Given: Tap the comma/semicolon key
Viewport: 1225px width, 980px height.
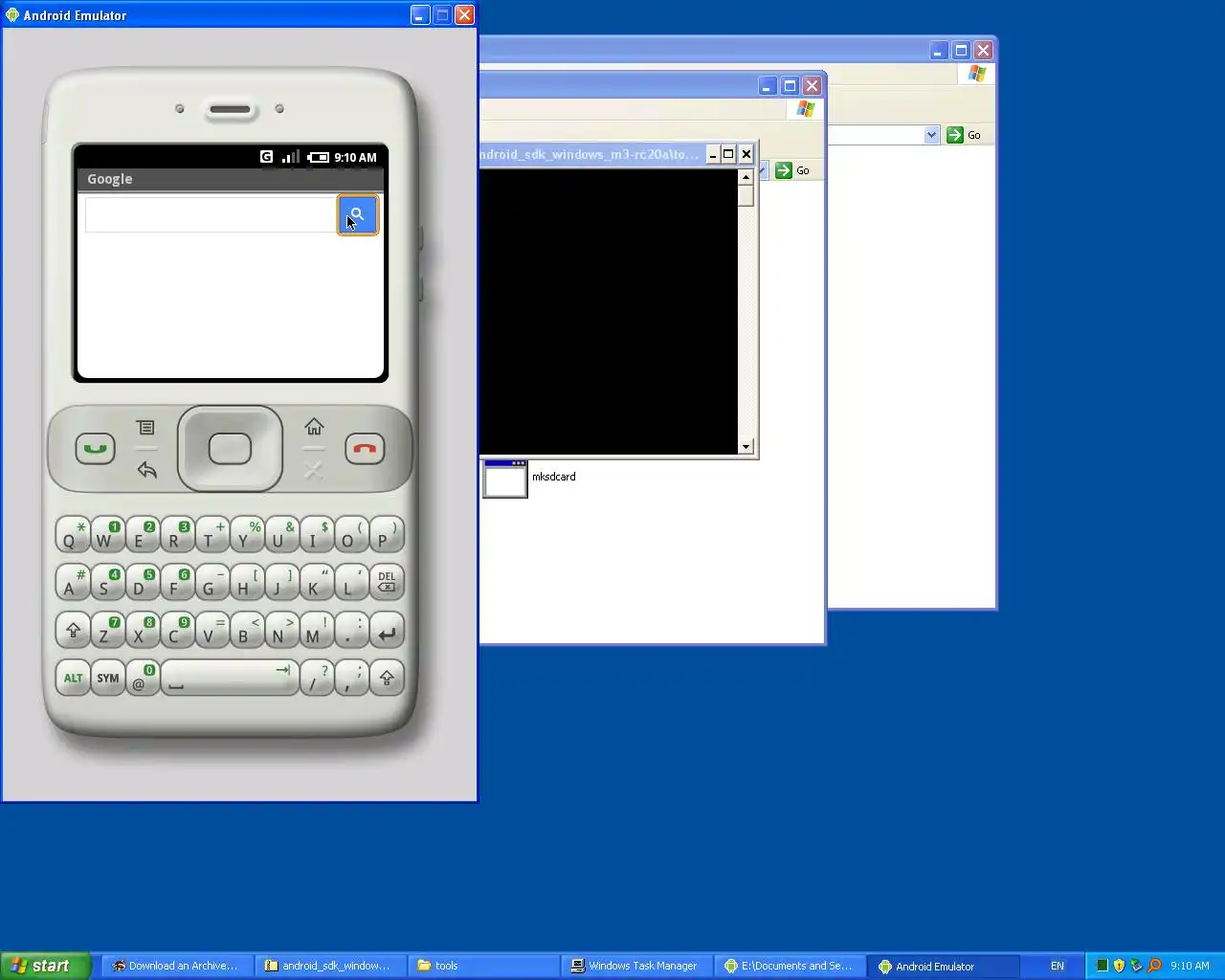Looking at the screenshot, I should 352,678.
